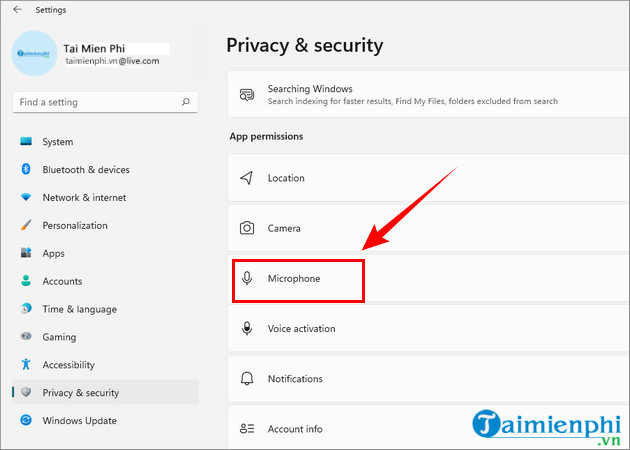The height and width of the screenshot is (450, 630).
Task: Open Voice activation permissions
Action: [x=428, y=328]
